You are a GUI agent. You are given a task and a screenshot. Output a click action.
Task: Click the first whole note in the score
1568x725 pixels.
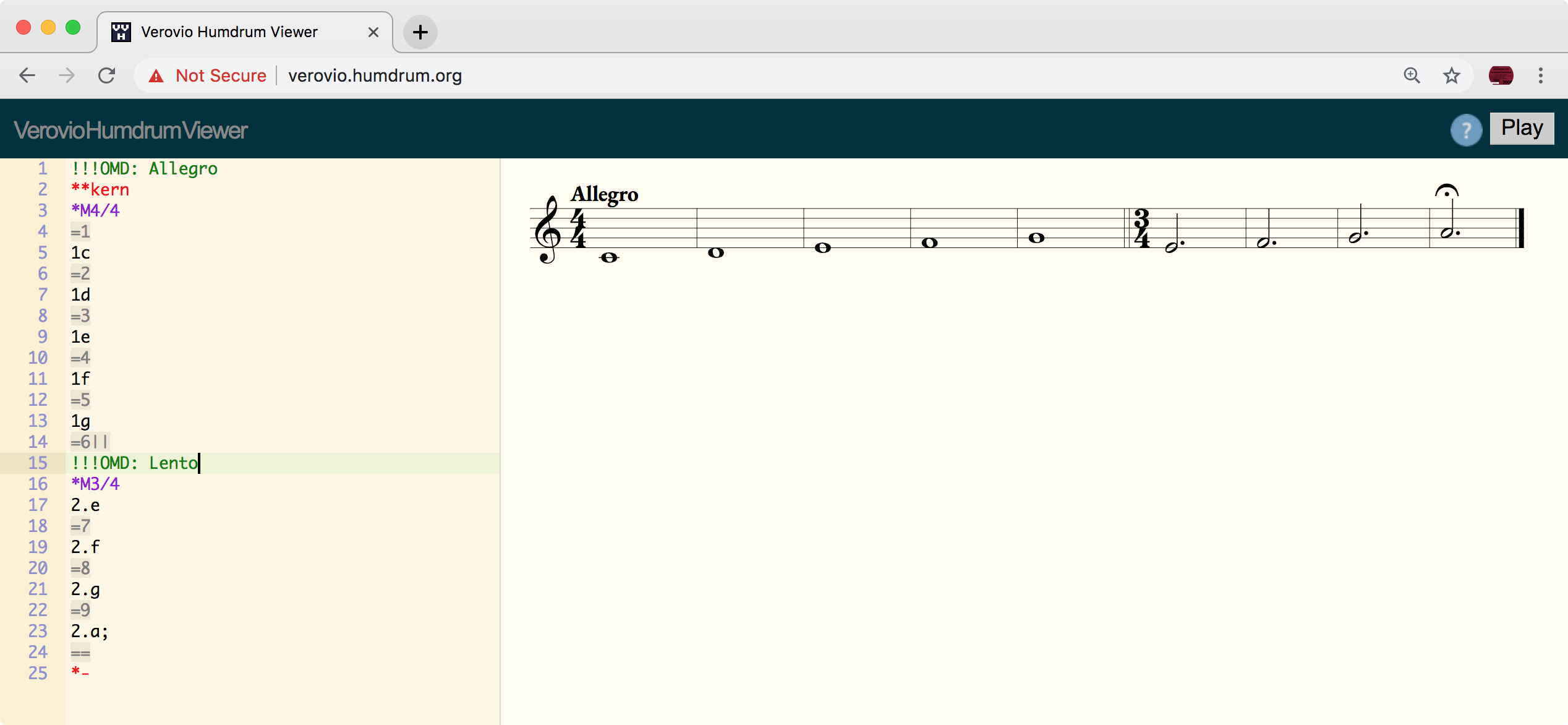coord(609,258)
